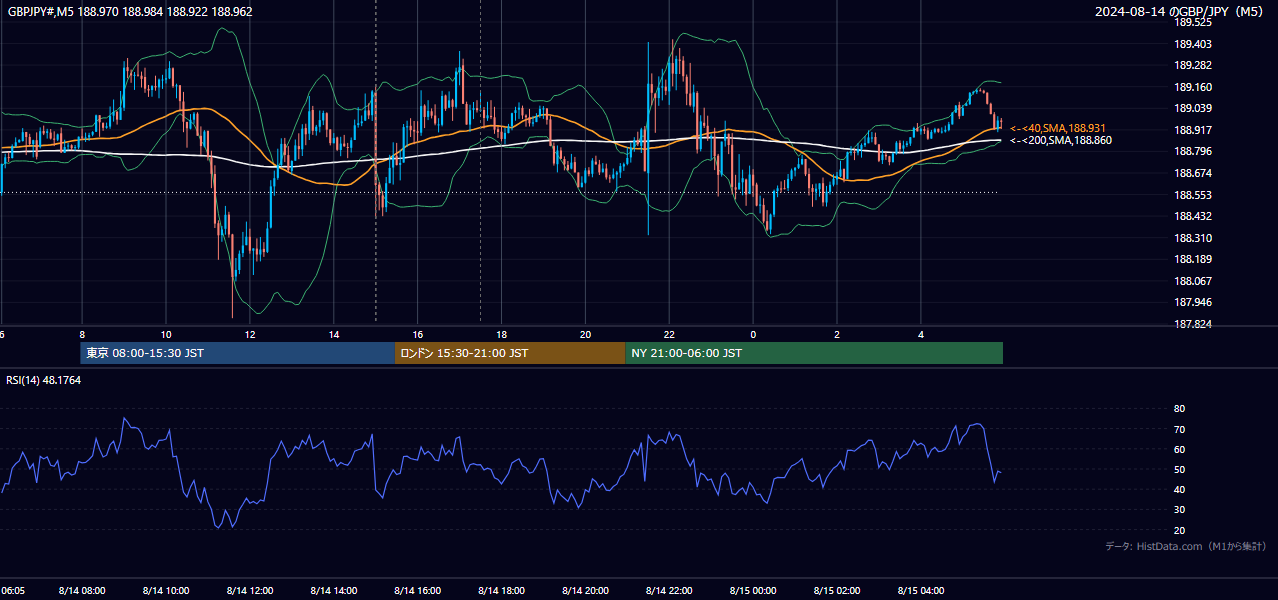Select the NY 21:00-06:00 JST session bar
This screenshot has height=600, width=1278.
814,353
